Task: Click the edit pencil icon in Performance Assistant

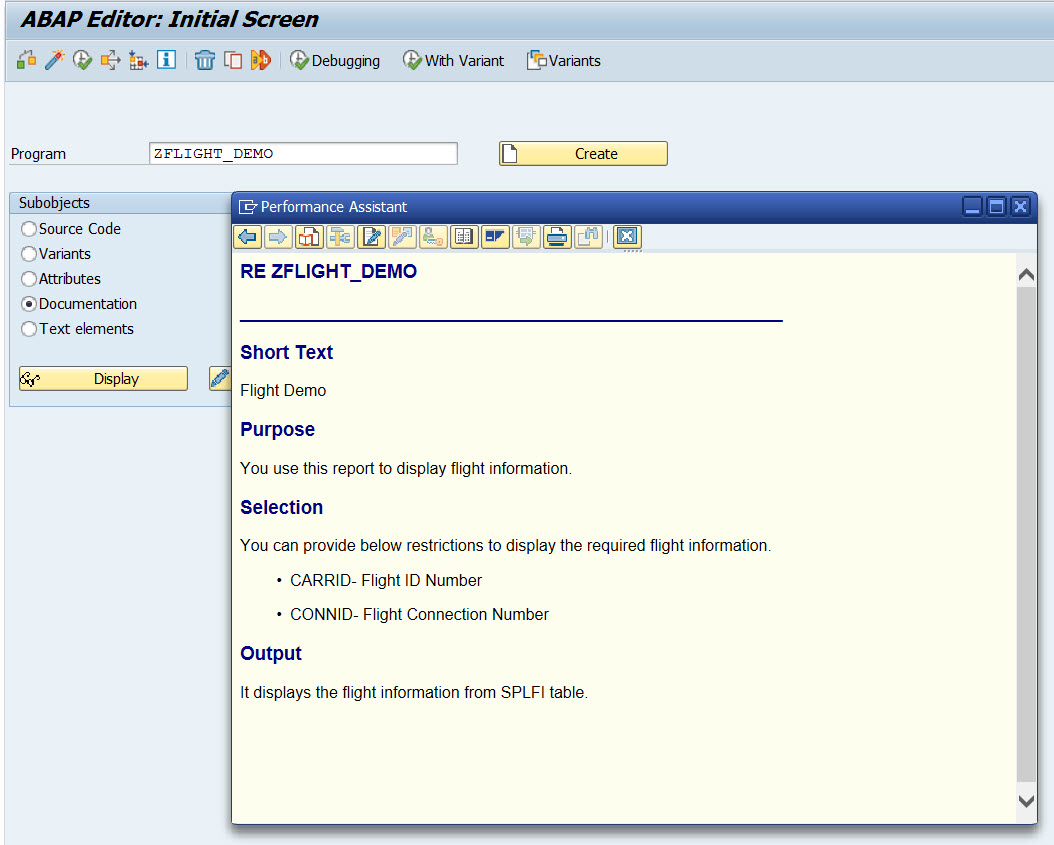Action: click(x=371, y=237)
